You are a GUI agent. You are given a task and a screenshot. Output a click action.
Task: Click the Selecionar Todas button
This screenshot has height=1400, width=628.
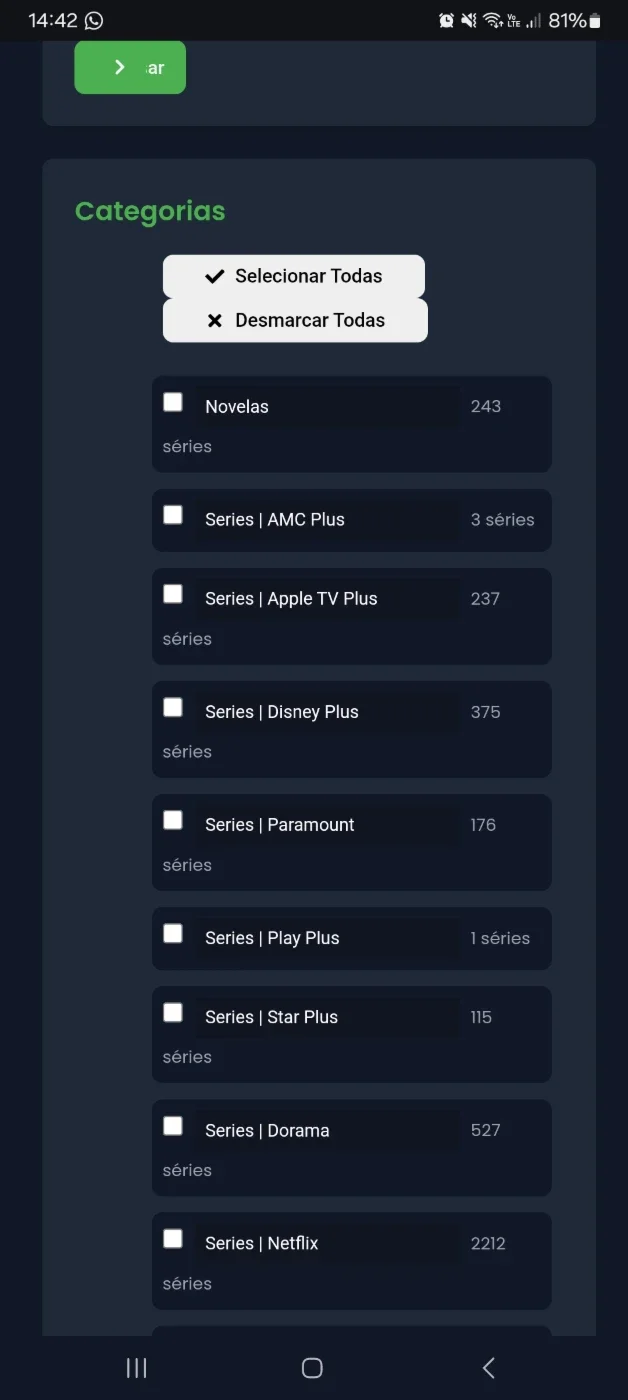(x=294, y=276)
